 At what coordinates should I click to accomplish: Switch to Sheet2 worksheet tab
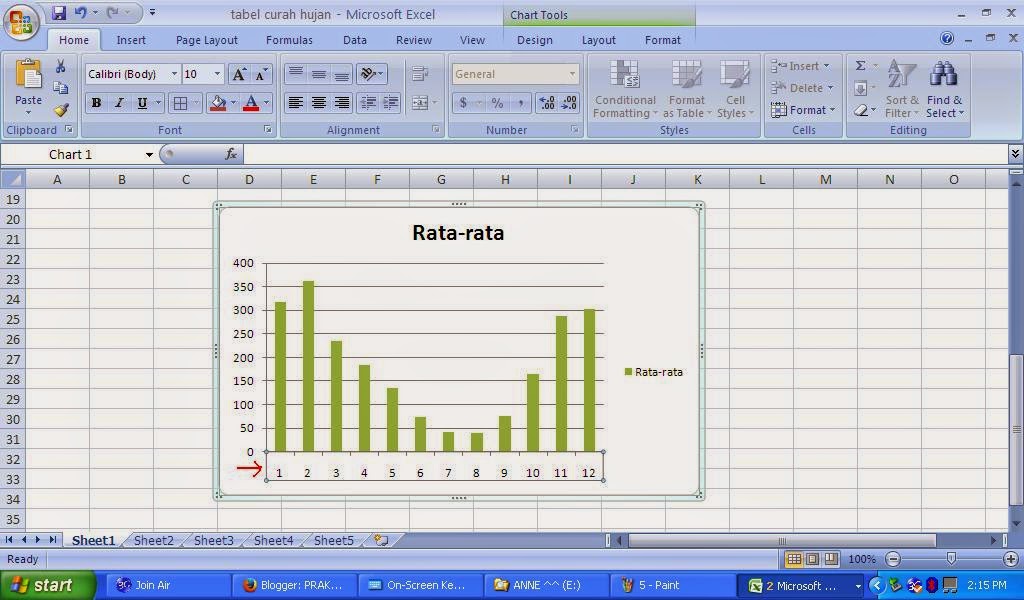(153, 540)
